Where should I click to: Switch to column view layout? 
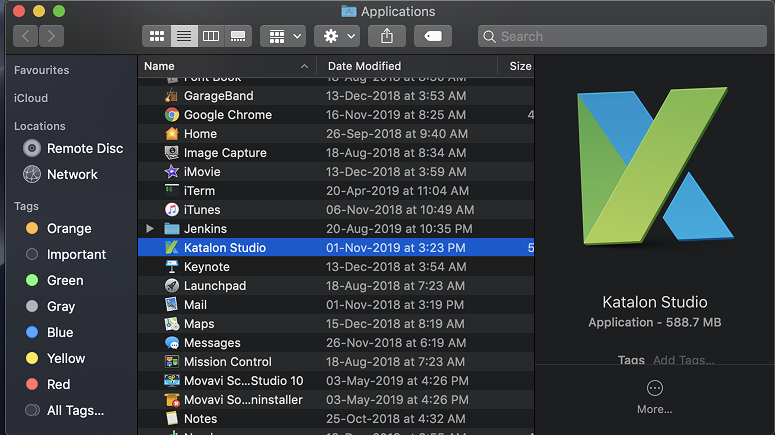click(211, 36)
